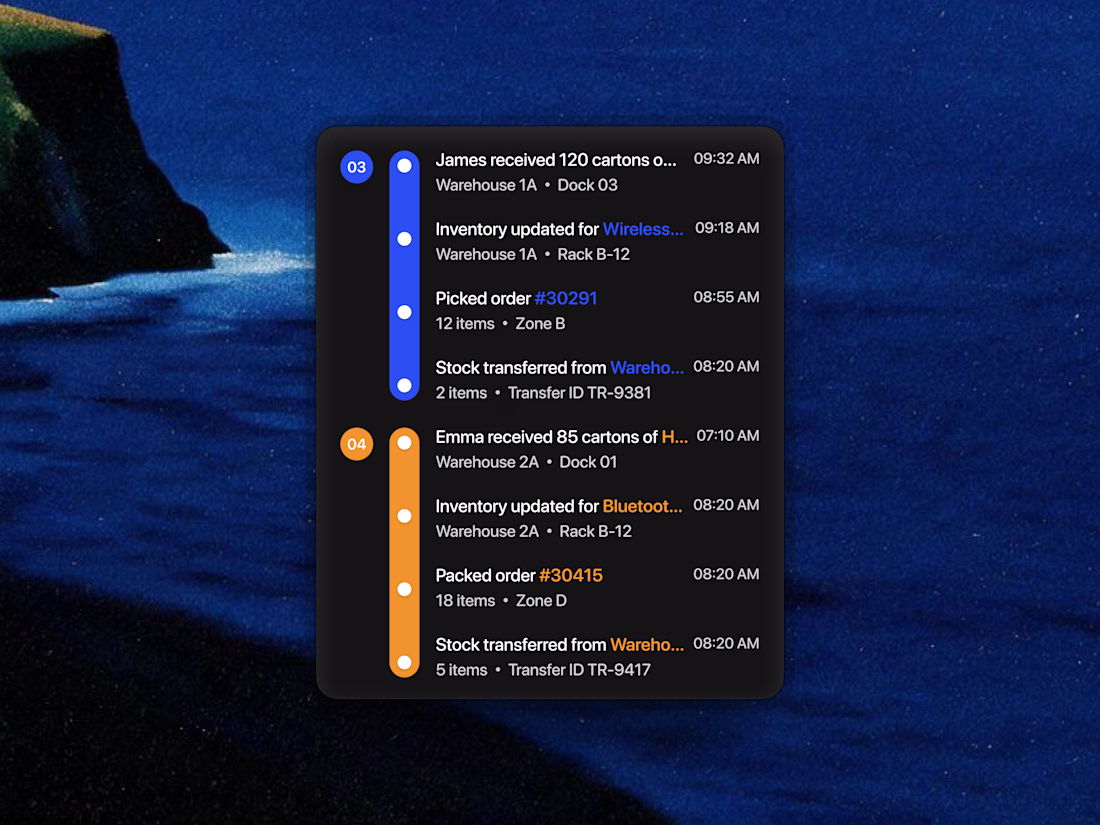
Task: Click the 'Warehouse 2A • Dock 01' detail line
Action: click(526, 462)
